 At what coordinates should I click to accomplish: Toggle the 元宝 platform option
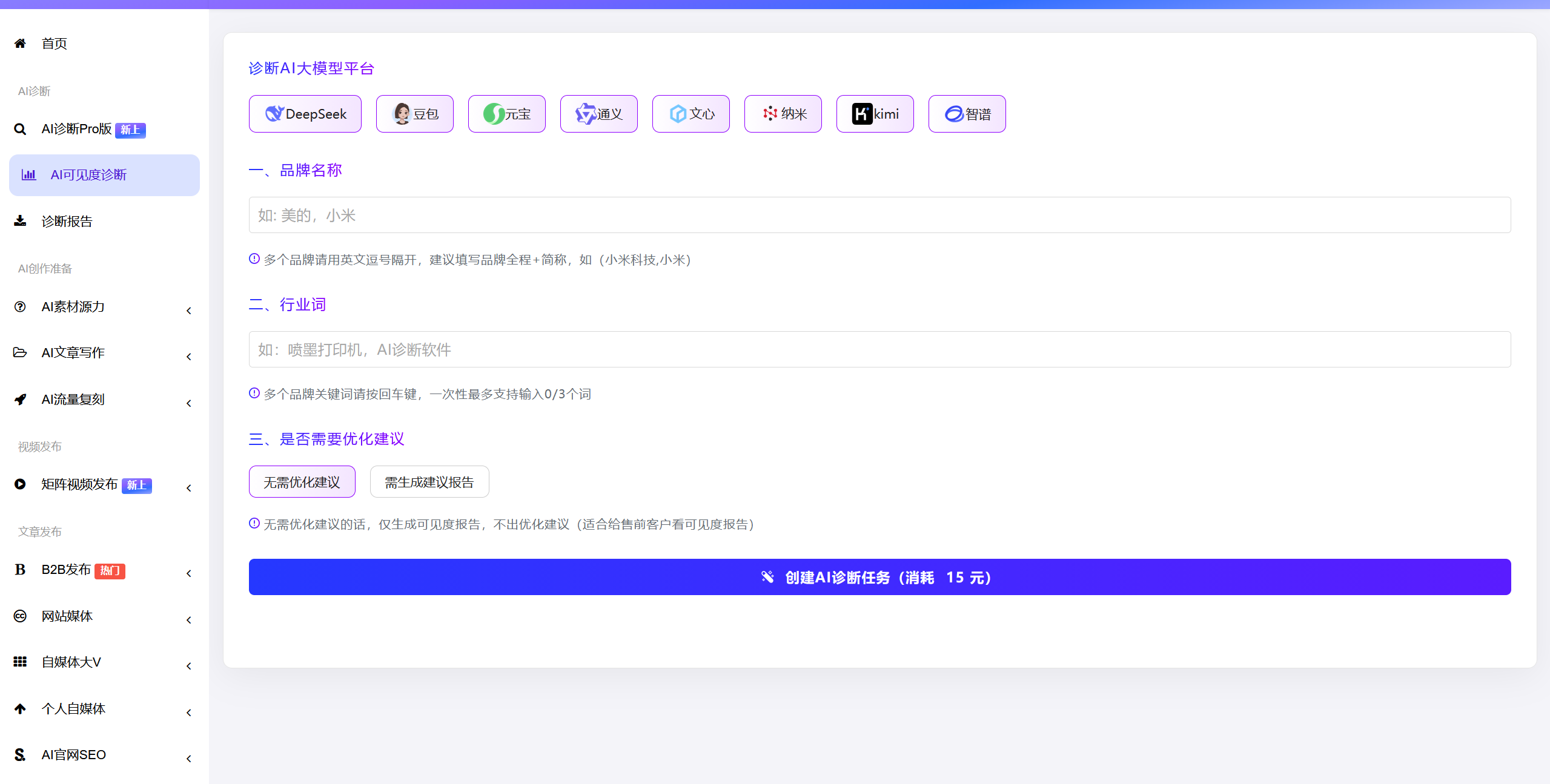coord(507,114)
